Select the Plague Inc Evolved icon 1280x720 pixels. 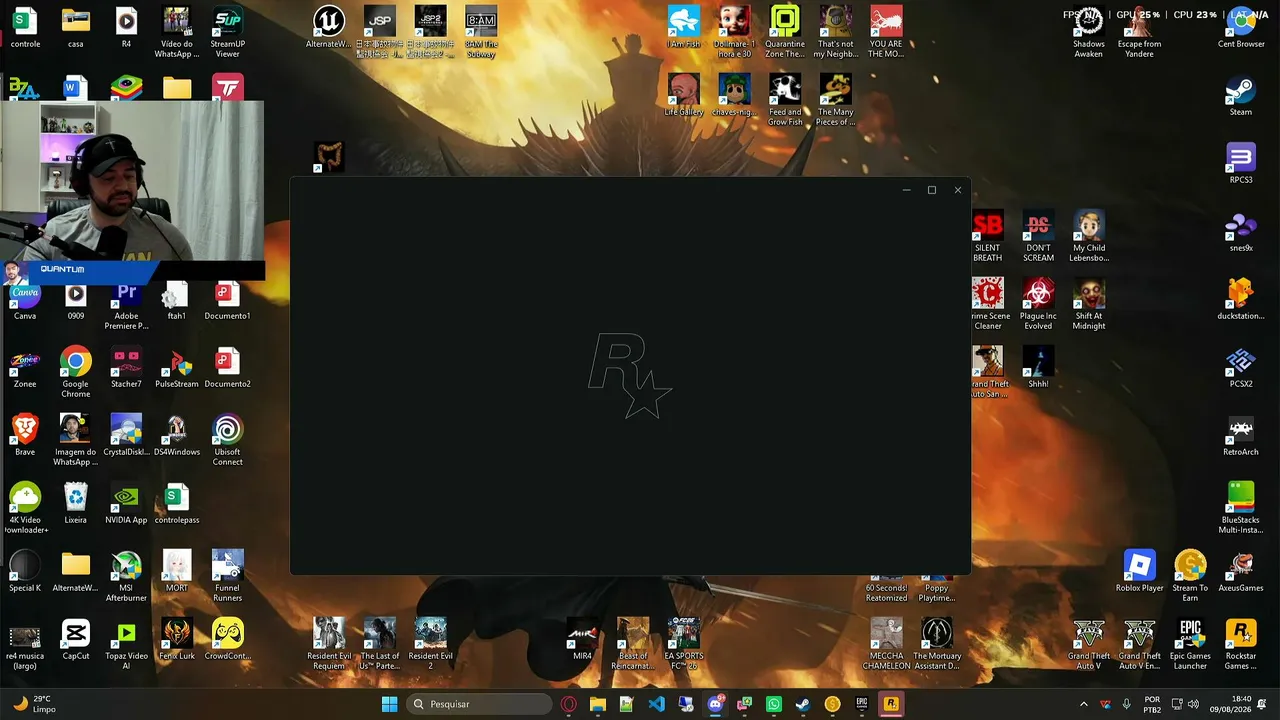click(x=1038, y=305)
